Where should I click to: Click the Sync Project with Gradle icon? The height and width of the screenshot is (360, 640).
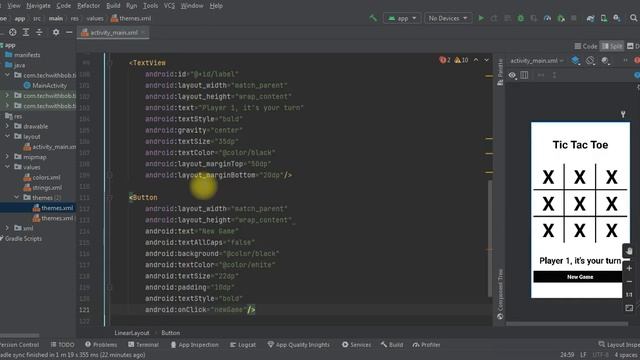coord(591,18)
